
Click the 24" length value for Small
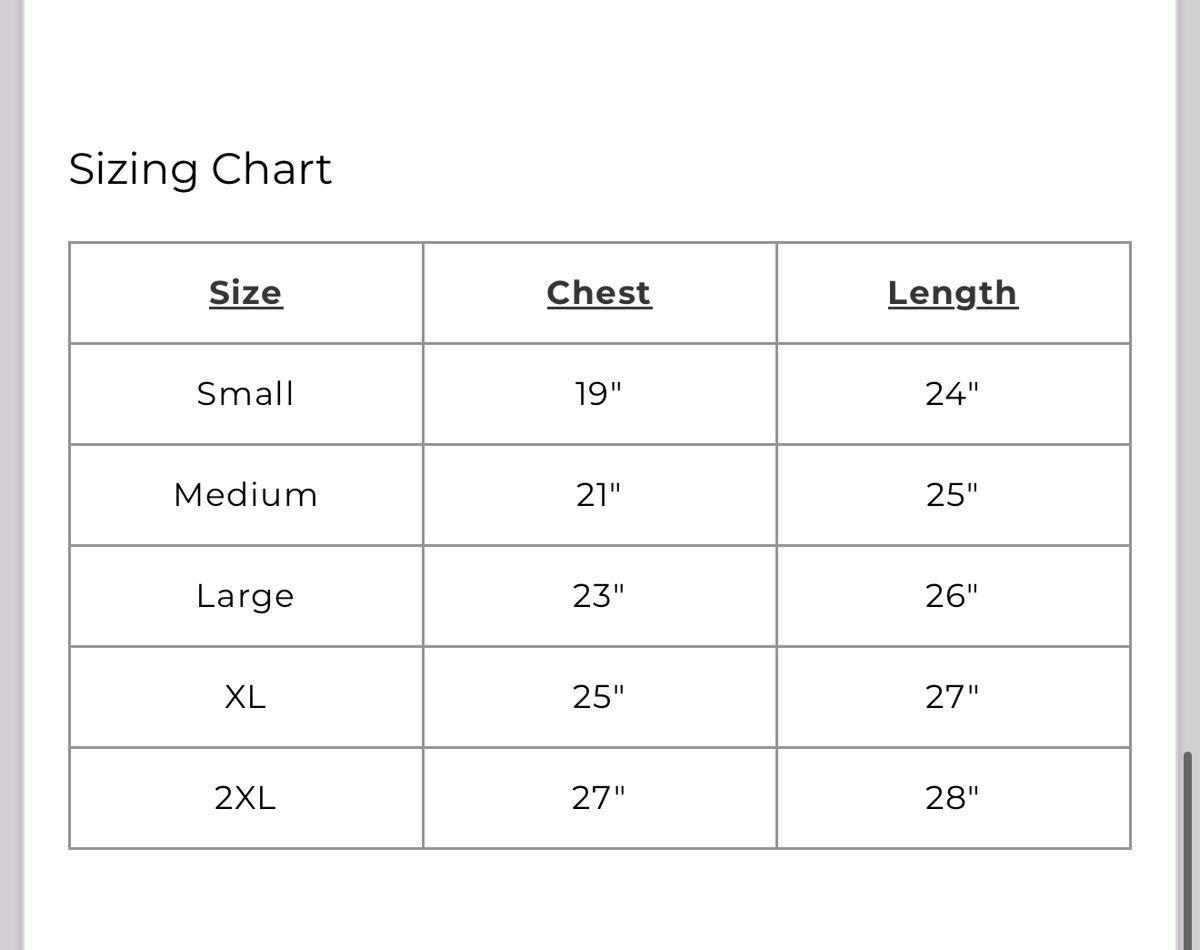click(x=953, y=394)
